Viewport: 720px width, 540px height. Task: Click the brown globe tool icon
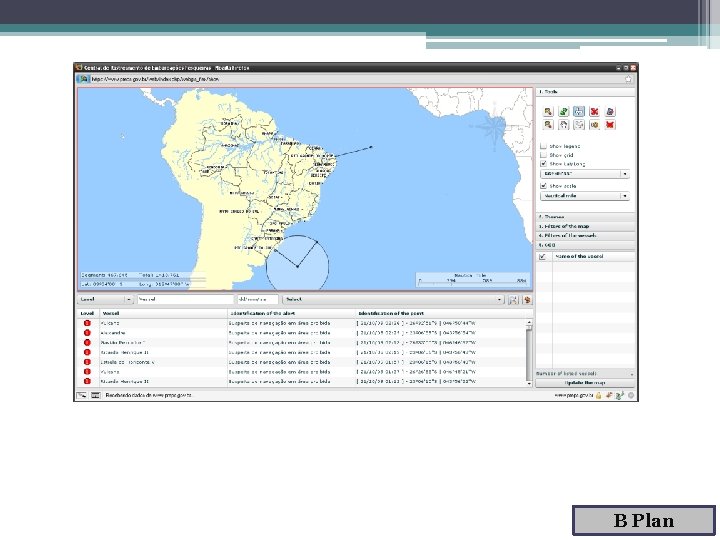tap(595, 125)
